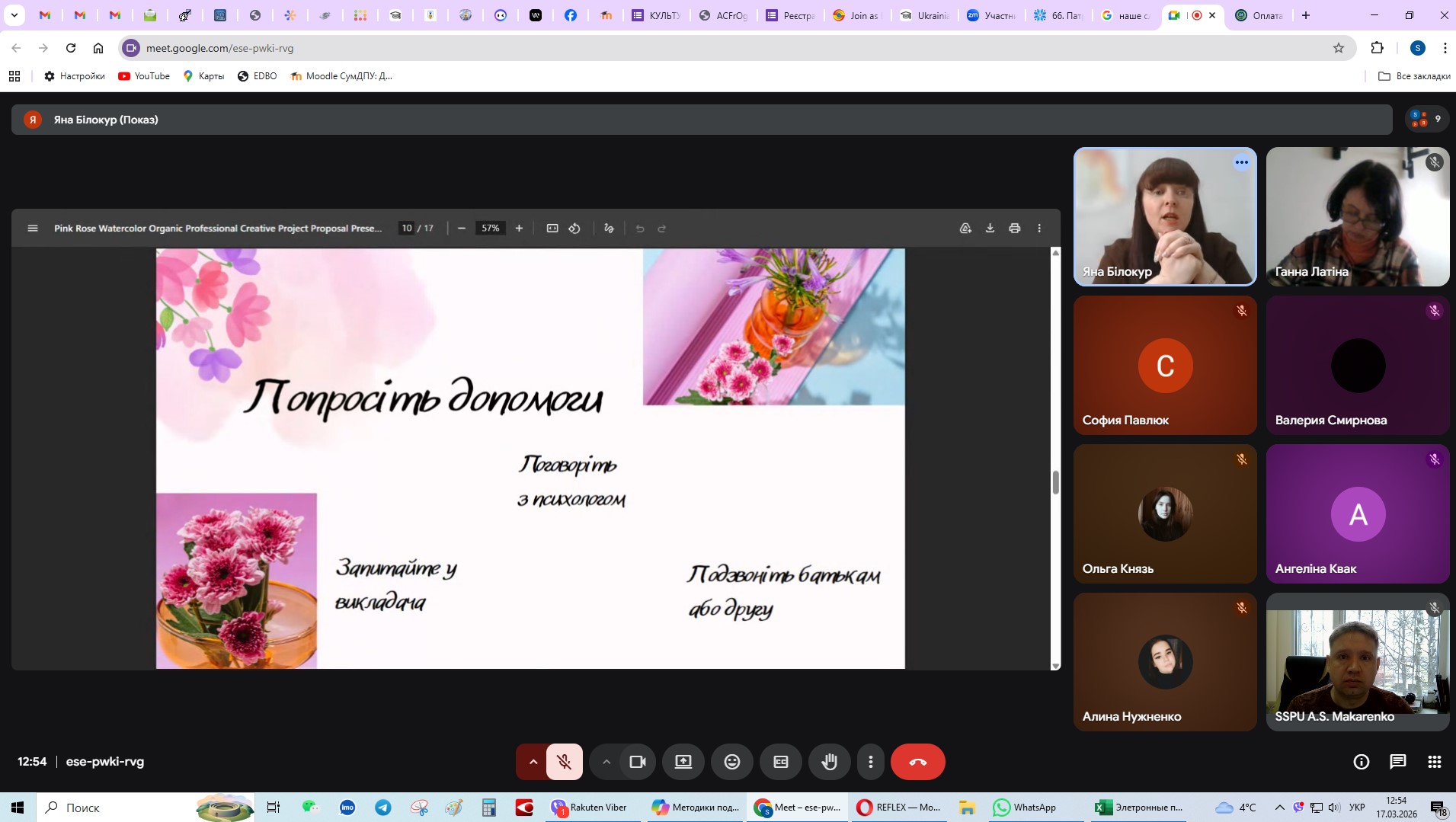This screenshot has height=822, width=1456.
Task: Open the activities grid icon
Action: [x=1434, y=762]
